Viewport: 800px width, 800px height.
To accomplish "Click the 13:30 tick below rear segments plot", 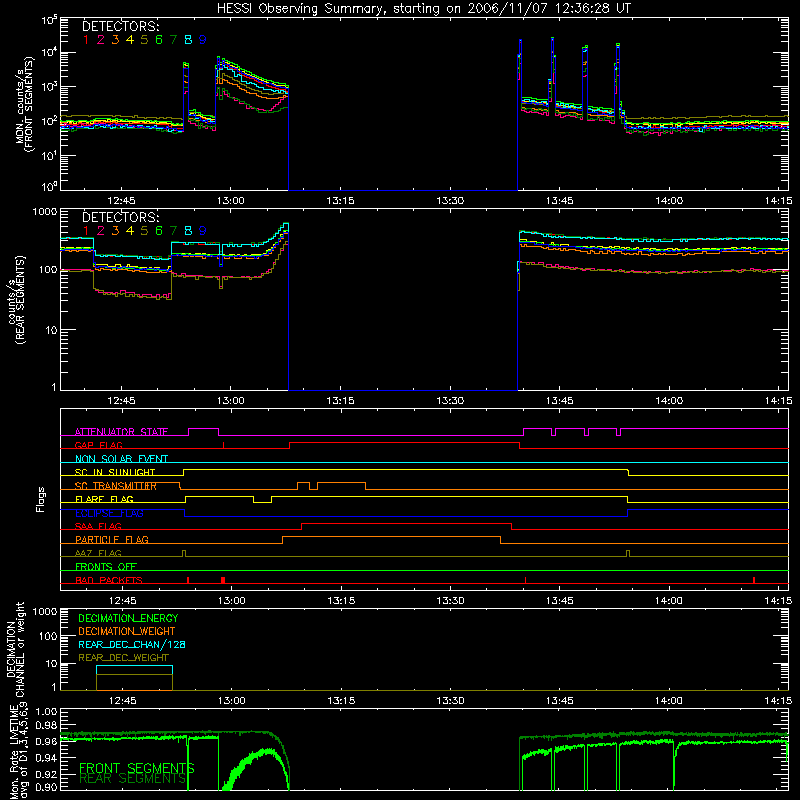I will tap(450, 401).
